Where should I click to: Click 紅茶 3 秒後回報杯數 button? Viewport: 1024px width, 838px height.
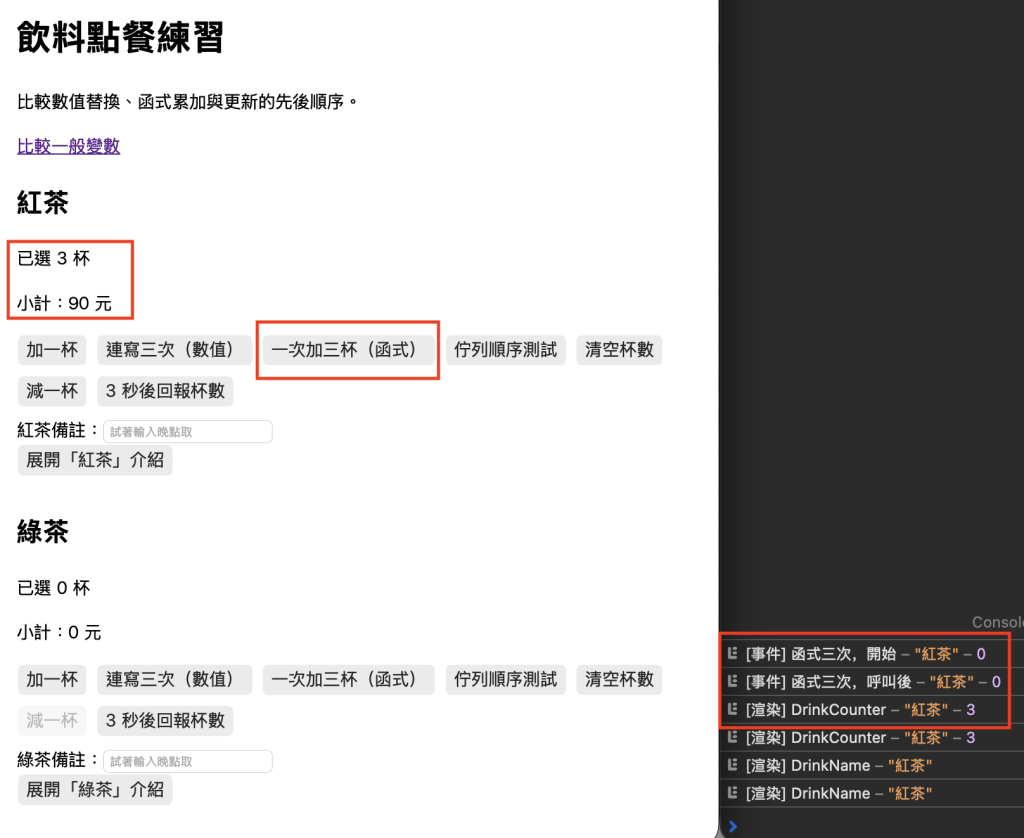[165, 391]
